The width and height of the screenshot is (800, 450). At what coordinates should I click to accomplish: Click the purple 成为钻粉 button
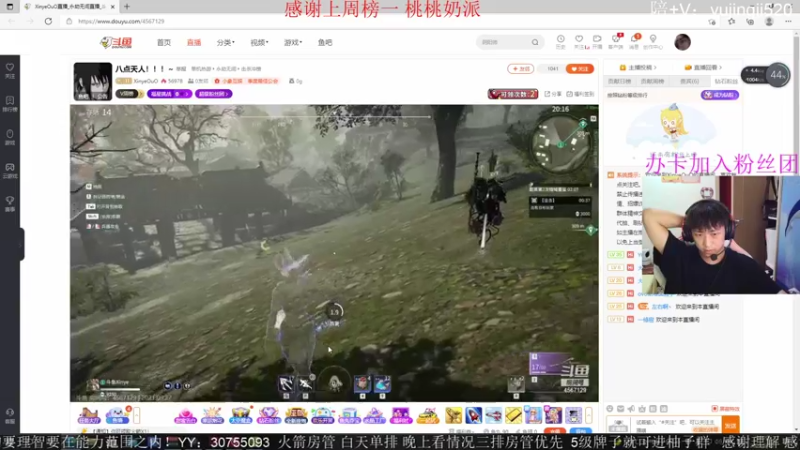click(720, 95)
